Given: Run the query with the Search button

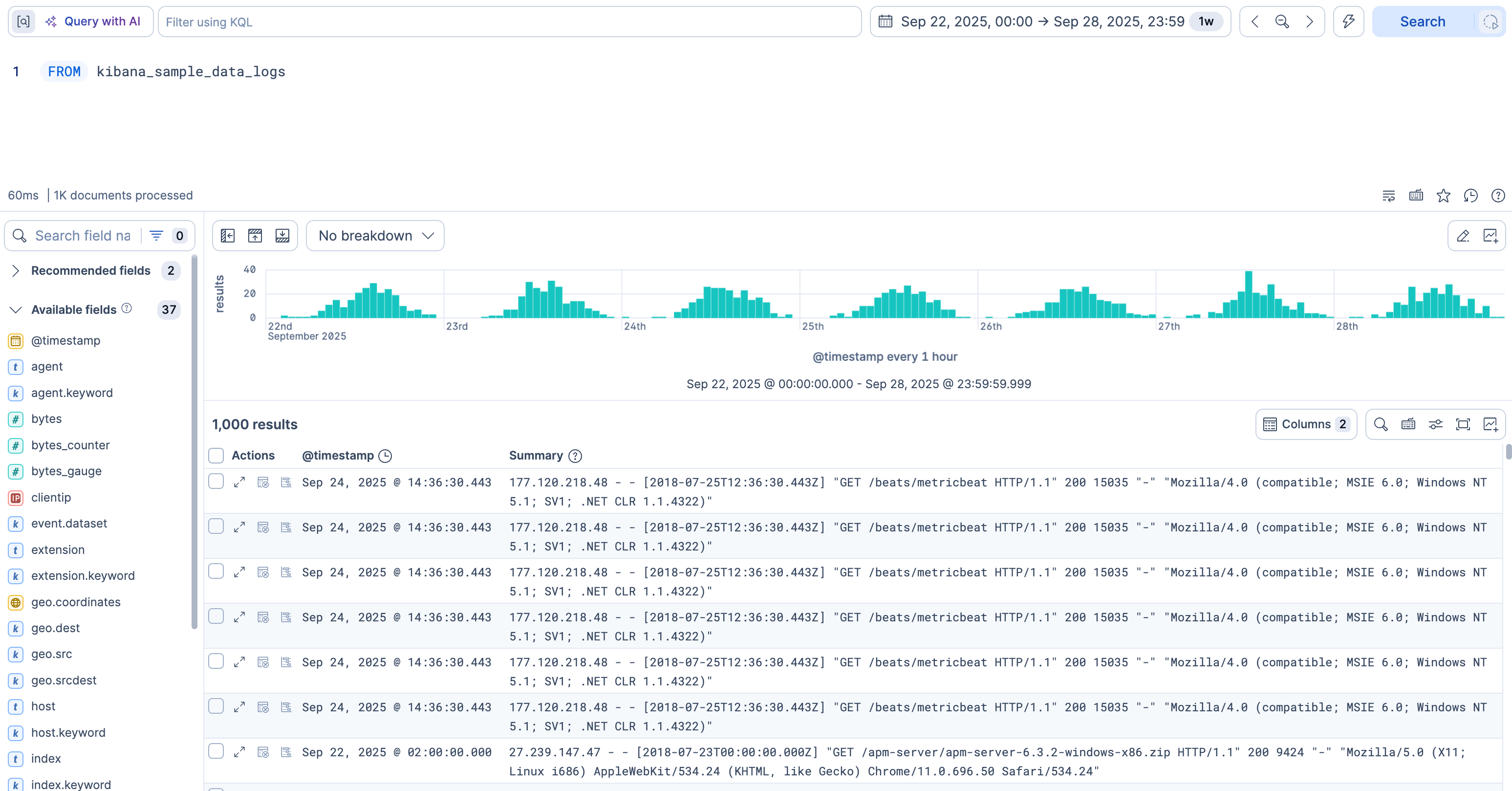Looking at the screenshot, I should [x=1422, y=22].
